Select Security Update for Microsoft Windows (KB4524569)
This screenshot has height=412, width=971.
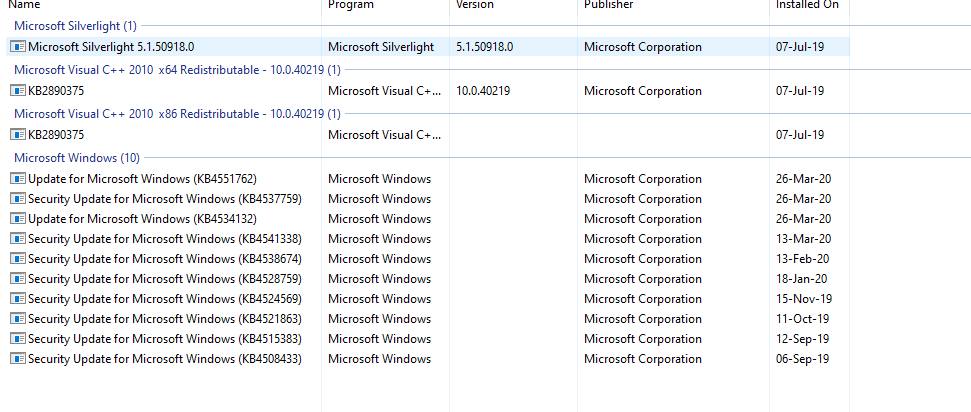pos(165,299)
